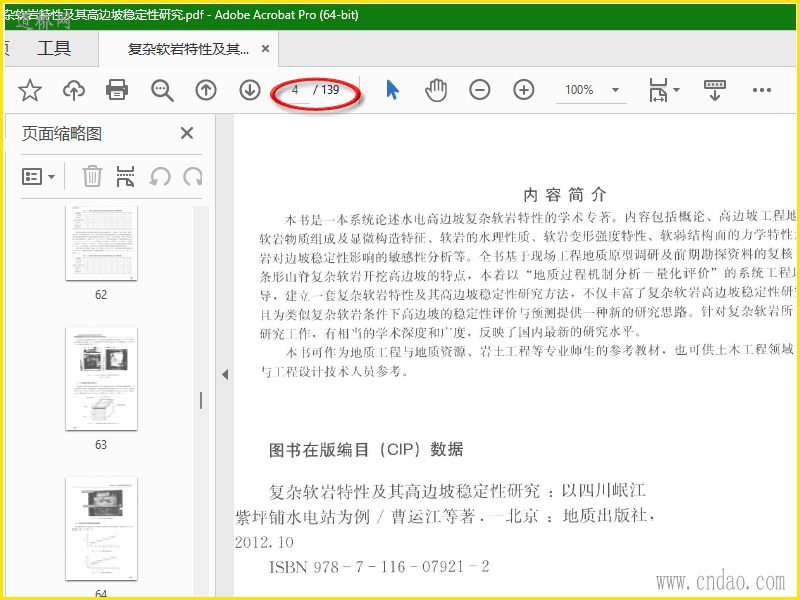Select page 64 thumbnail

(x=102, y=529)
